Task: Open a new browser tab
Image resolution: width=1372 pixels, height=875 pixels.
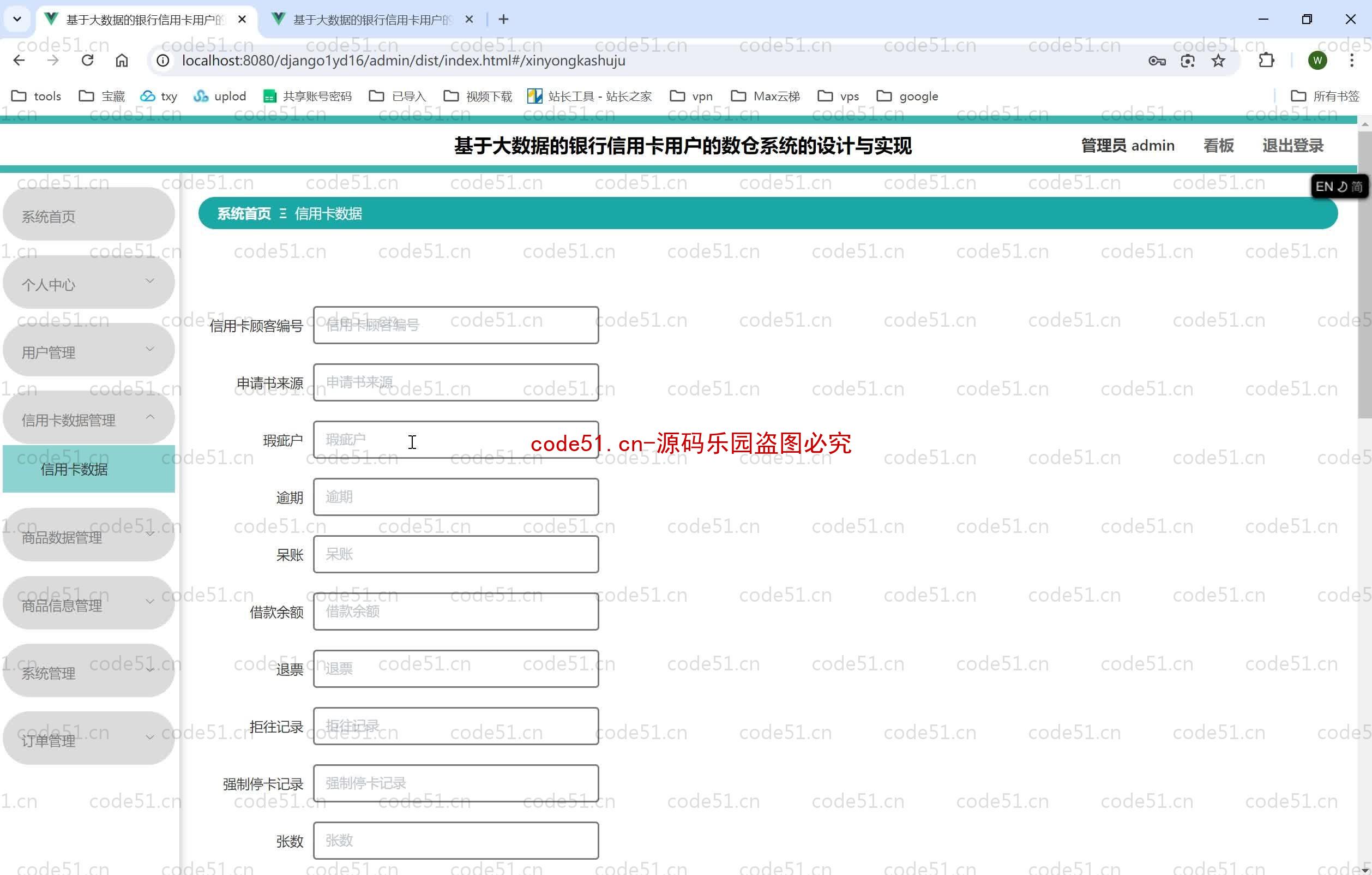Action: coord(503,20)
